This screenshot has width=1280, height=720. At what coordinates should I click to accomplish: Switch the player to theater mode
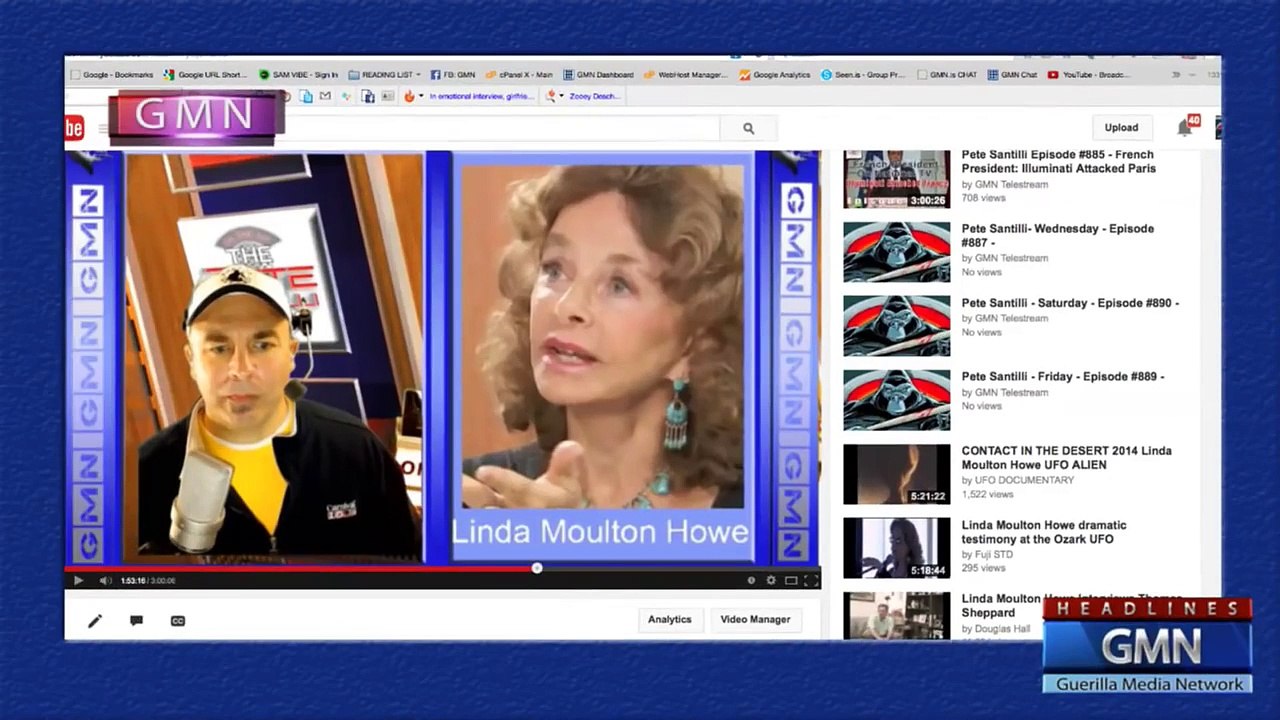click(791, 580)
